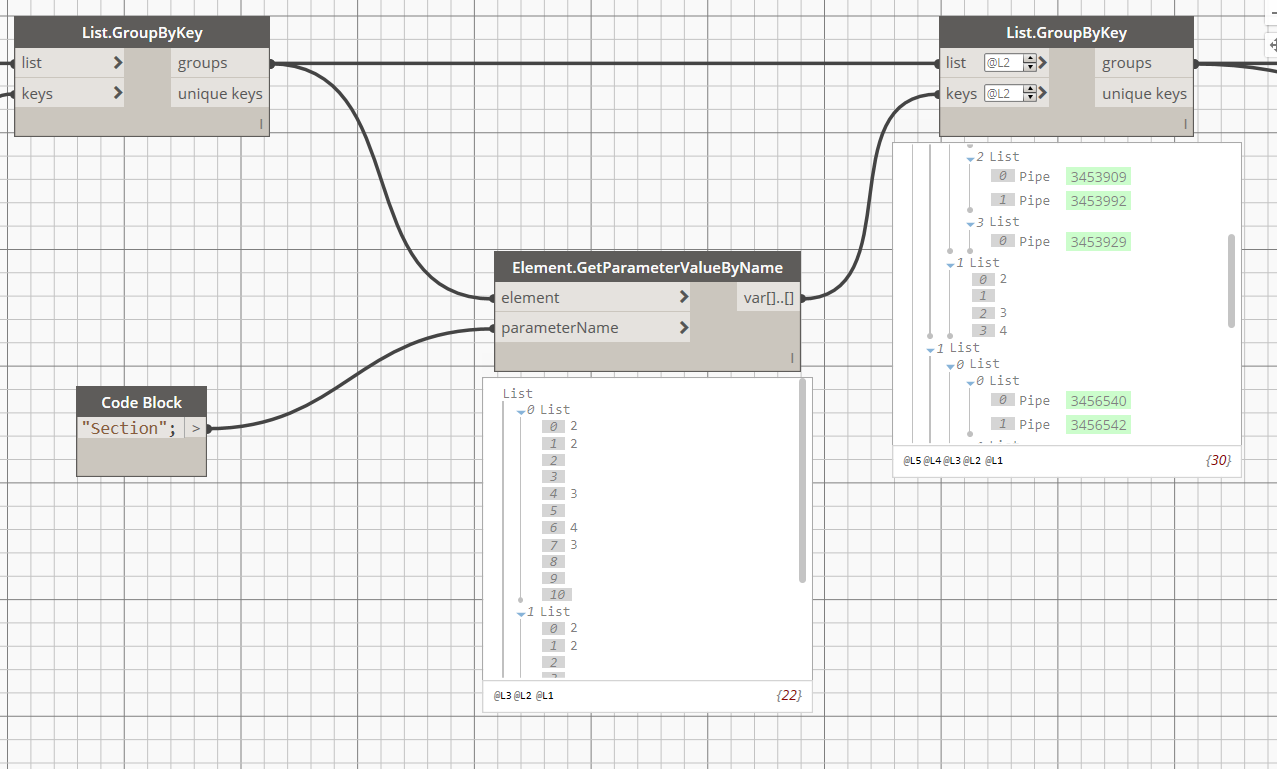The height and width of the screenshot is (769, 1277).
Task: Select Pipe element ID 3453929
Action: point(1098,242)
